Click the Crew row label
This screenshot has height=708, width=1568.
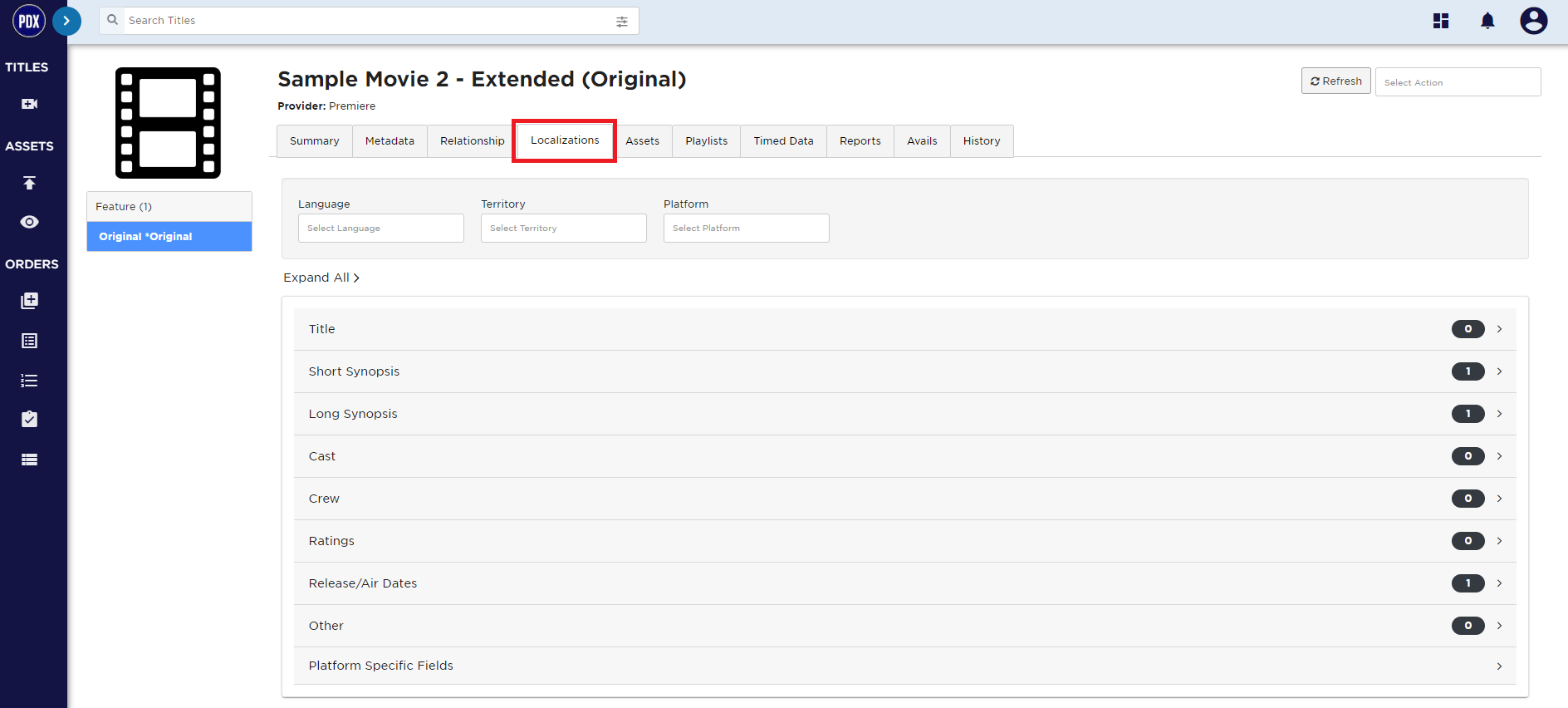click(324, 499)
